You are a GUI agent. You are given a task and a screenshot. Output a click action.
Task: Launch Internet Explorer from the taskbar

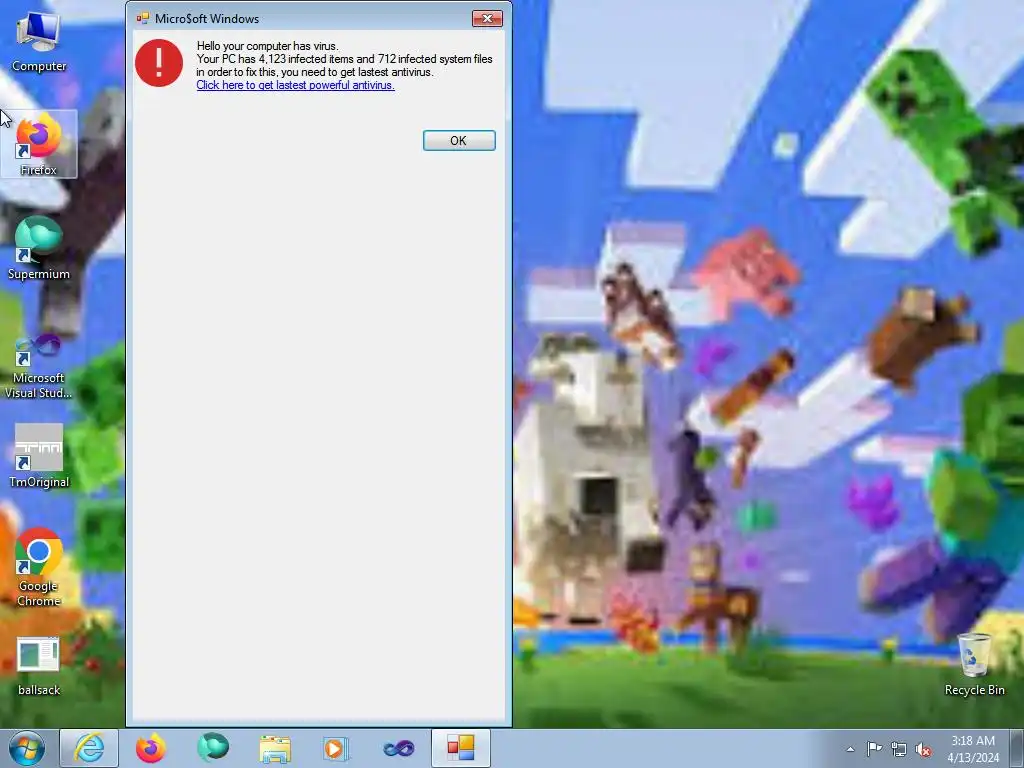tap(89, 748)
